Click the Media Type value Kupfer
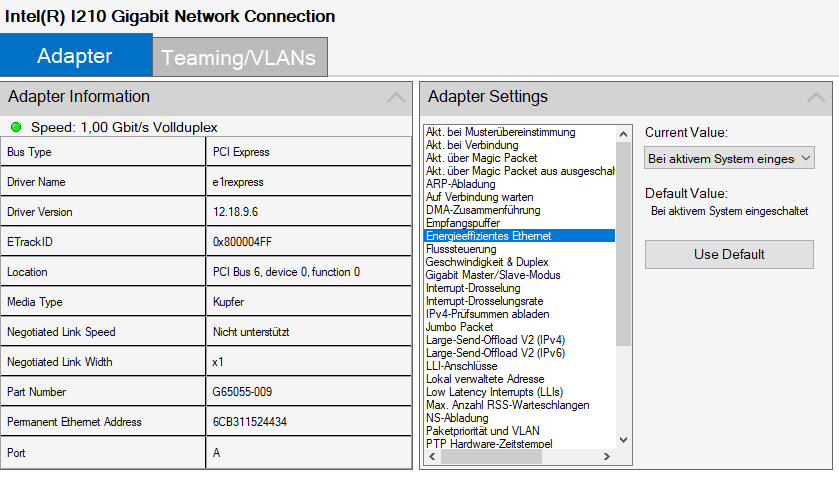This screenshot has height=483, width=839. (x=228, y=302)
